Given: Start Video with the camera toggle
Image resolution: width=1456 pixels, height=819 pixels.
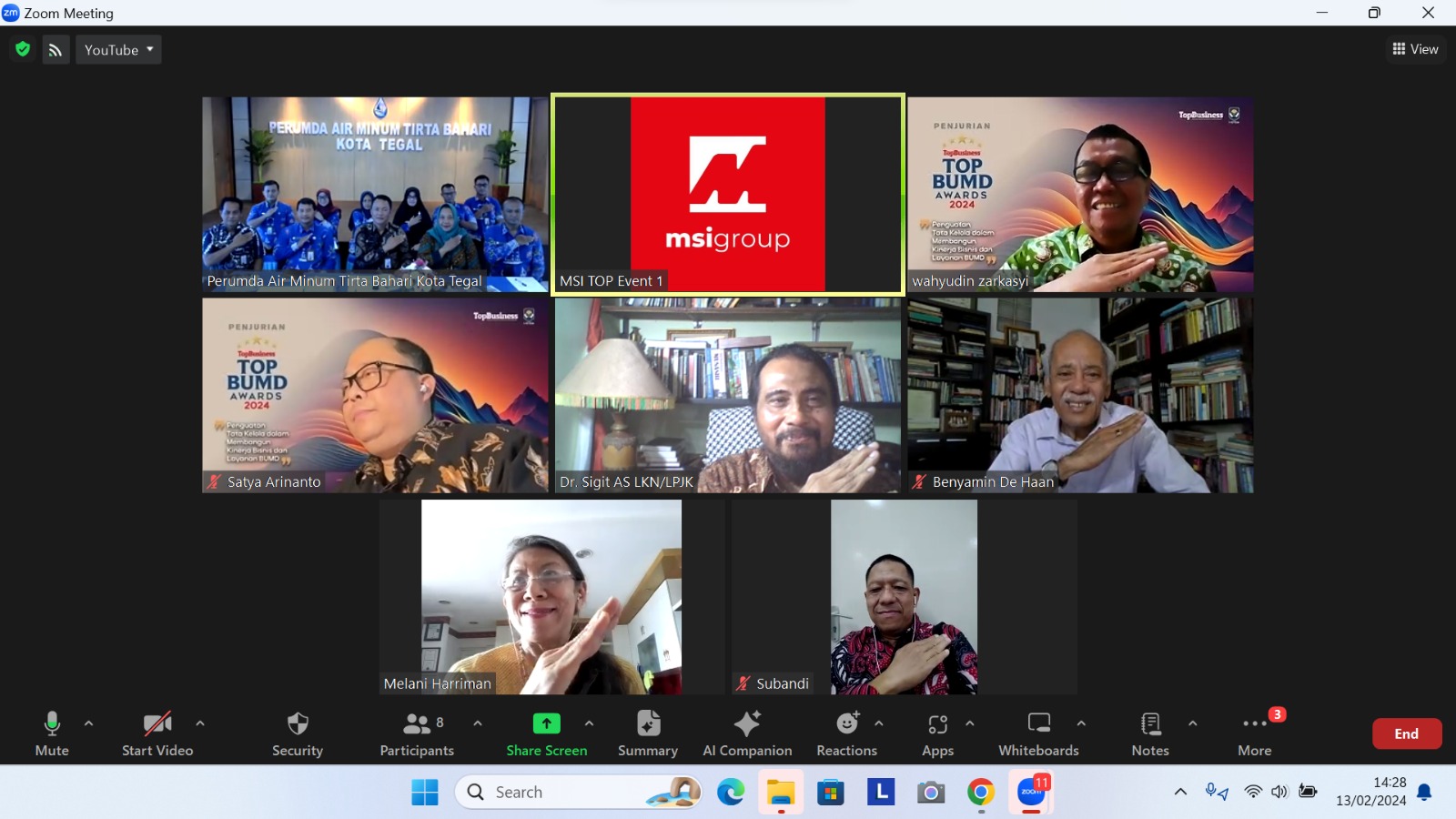Looking at the screenshot, I should coord(157,733).
